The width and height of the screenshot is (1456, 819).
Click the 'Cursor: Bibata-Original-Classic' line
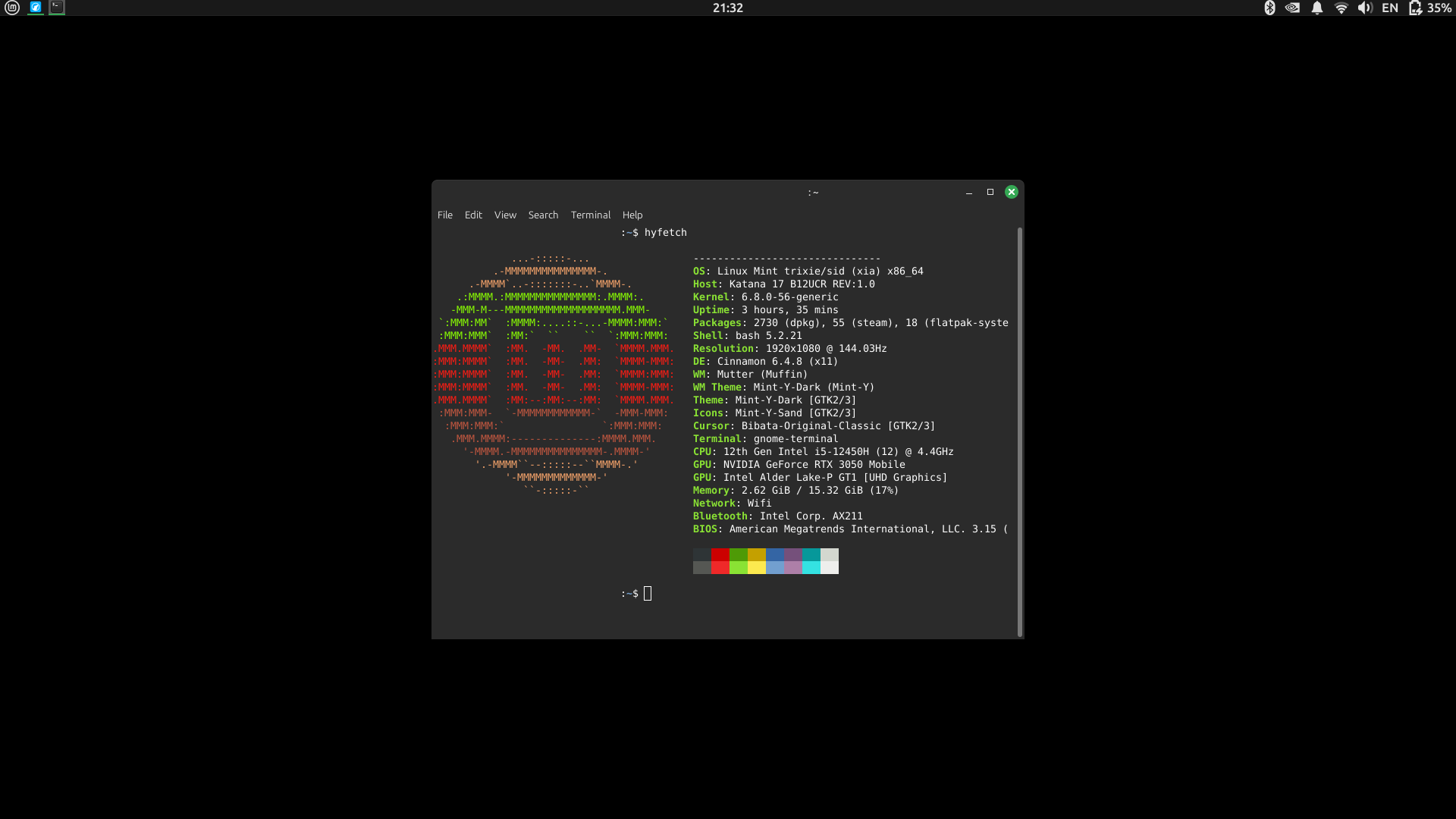pyautogui.click(x=814, y=426)
